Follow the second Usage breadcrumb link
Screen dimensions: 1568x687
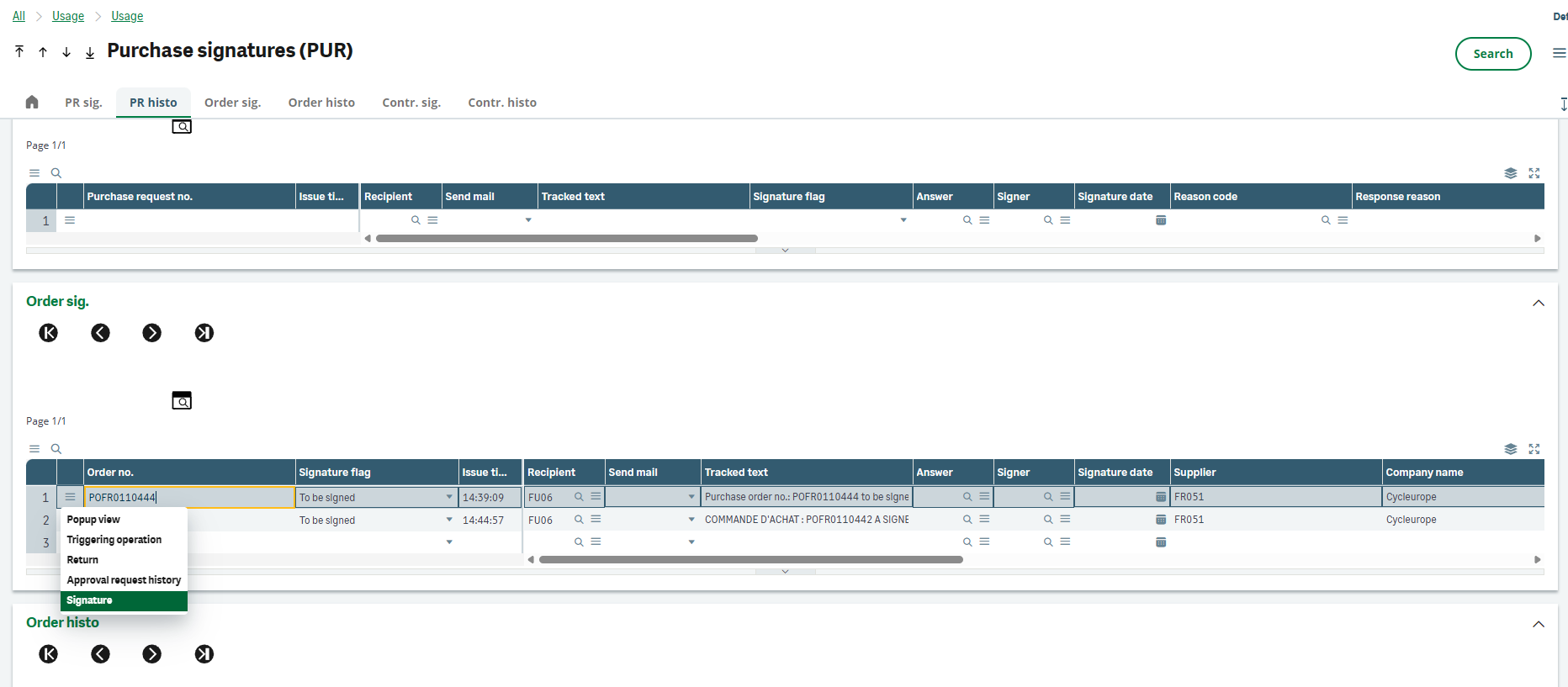(x=127, y=16)
